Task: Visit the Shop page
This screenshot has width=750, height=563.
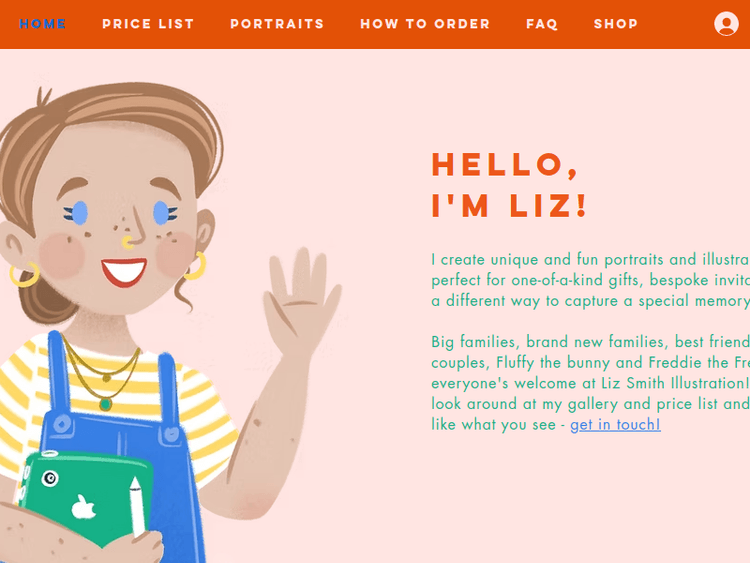Action: point(616,24)
